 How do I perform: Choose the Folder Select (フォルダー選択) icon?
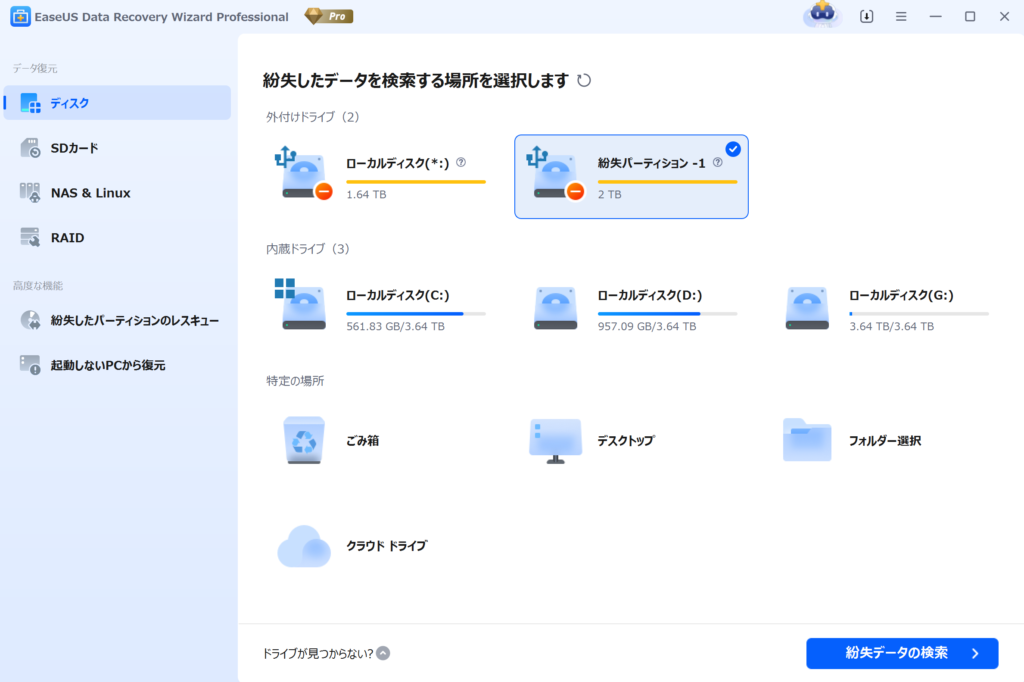[806, 441]
